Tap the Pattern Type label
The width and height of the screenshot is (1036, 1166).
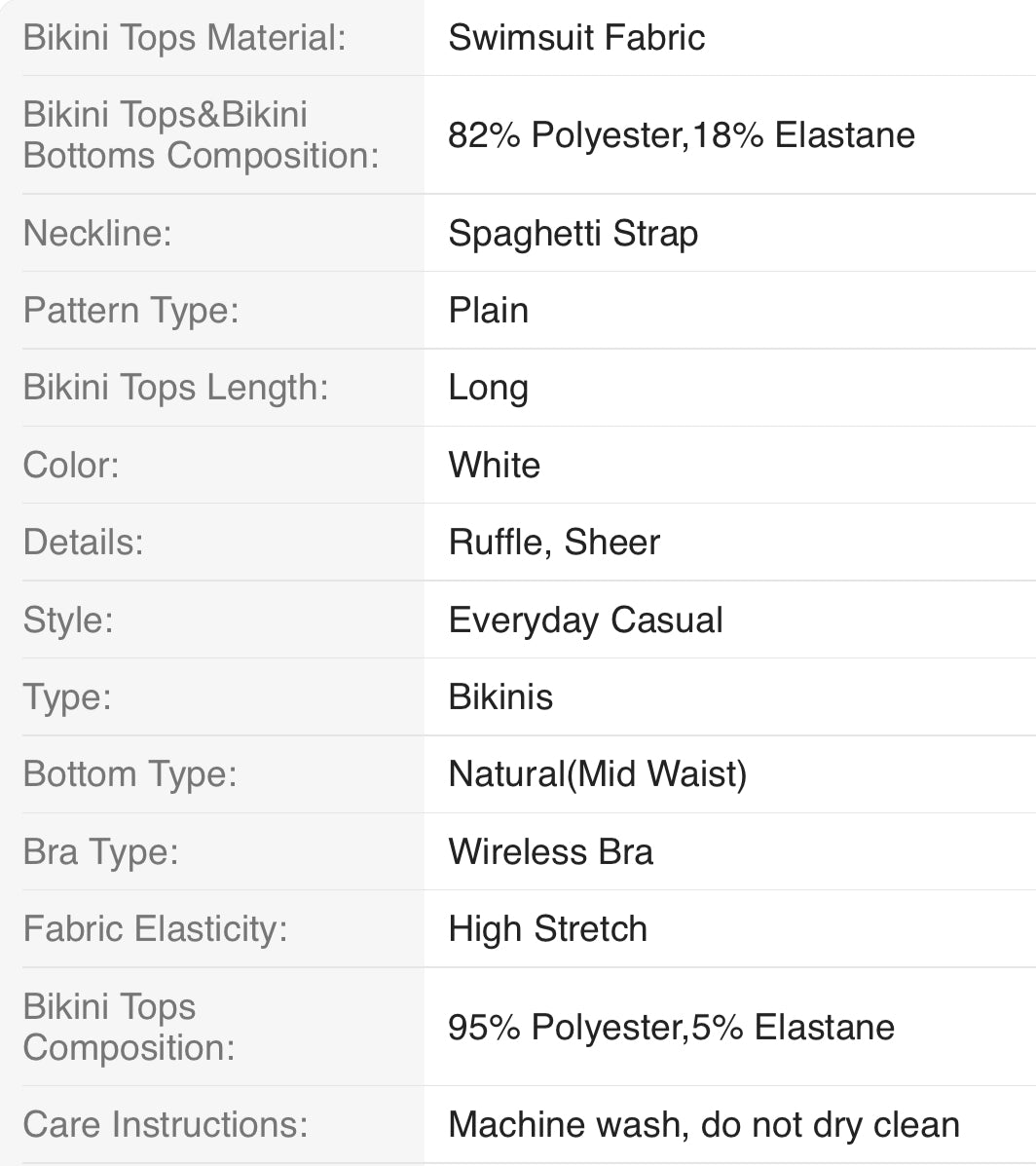130,311
